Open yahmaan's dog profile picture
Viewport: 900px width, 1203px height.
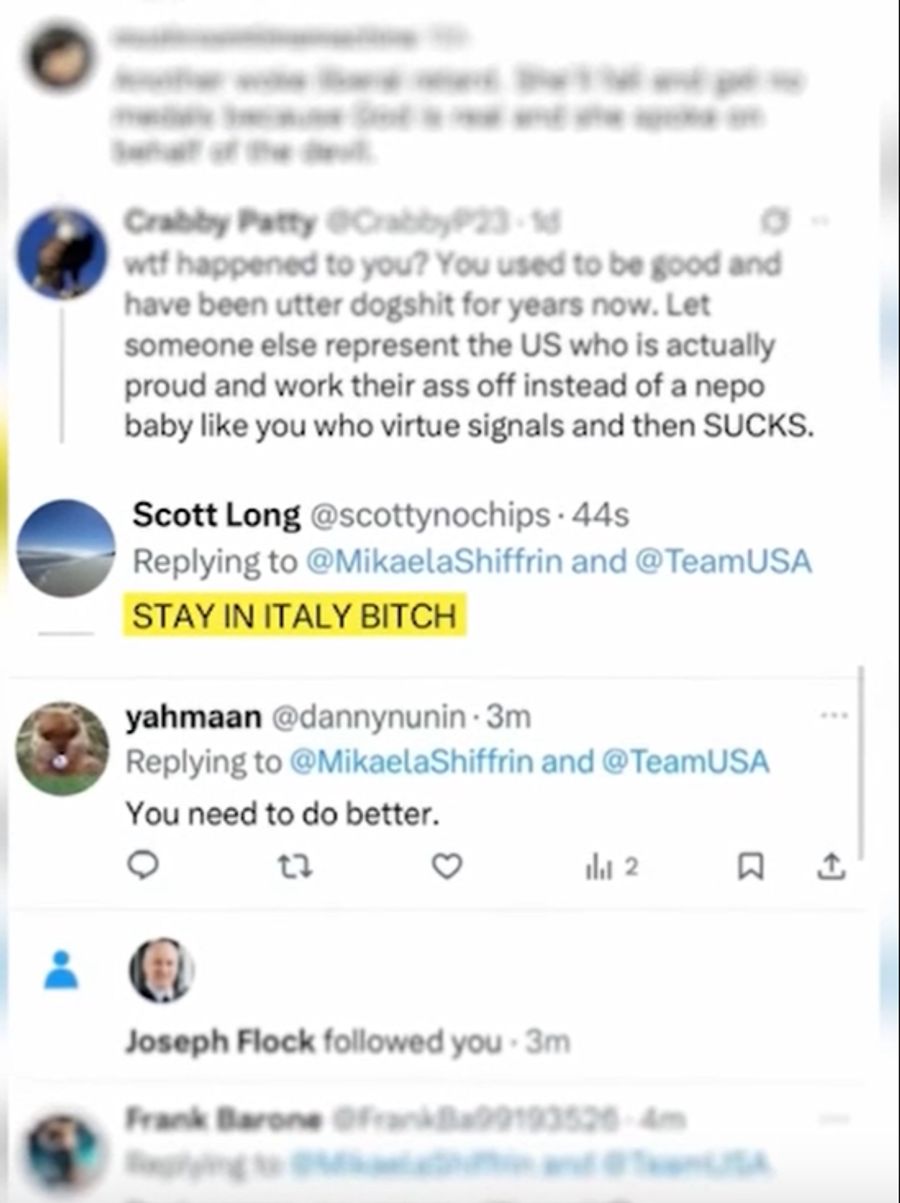[63, 748]
